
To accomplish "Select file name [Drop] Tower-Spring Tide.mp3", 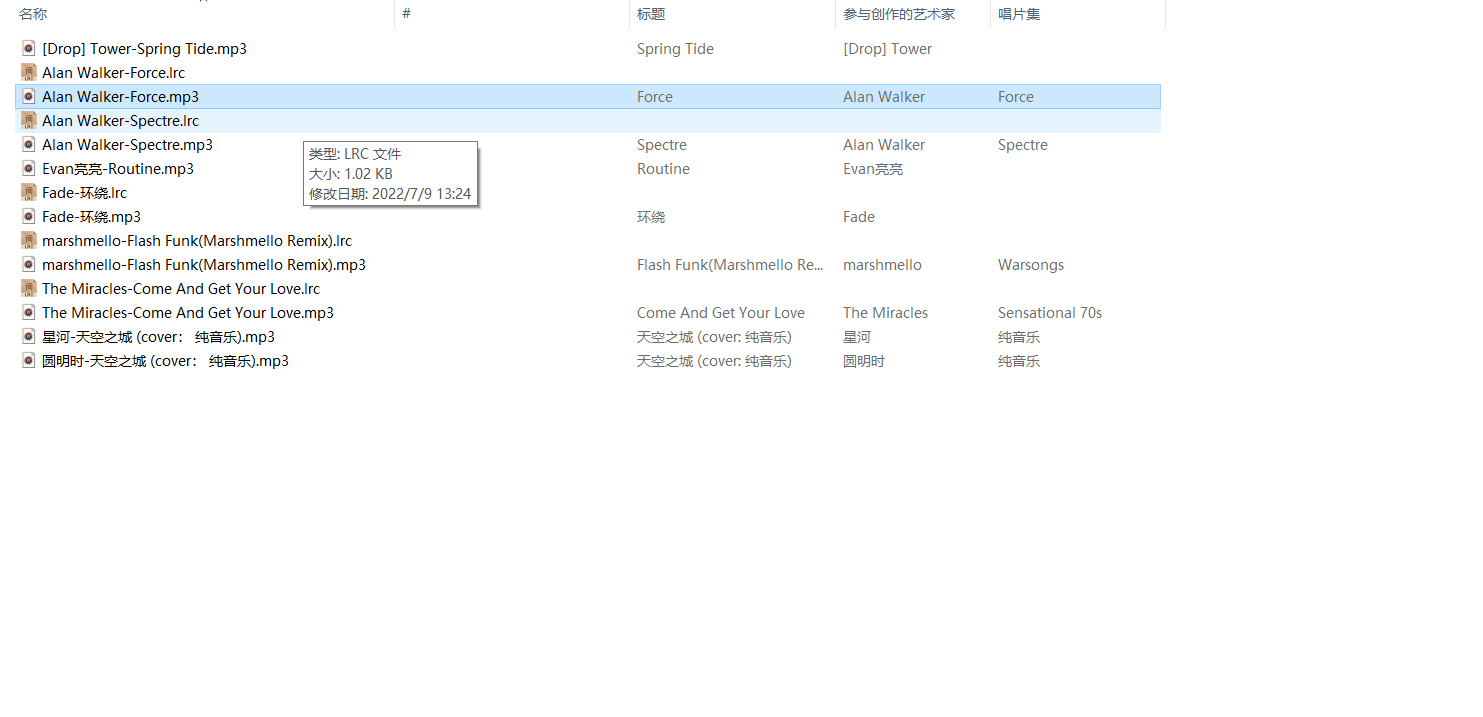I will click(144, 48).
